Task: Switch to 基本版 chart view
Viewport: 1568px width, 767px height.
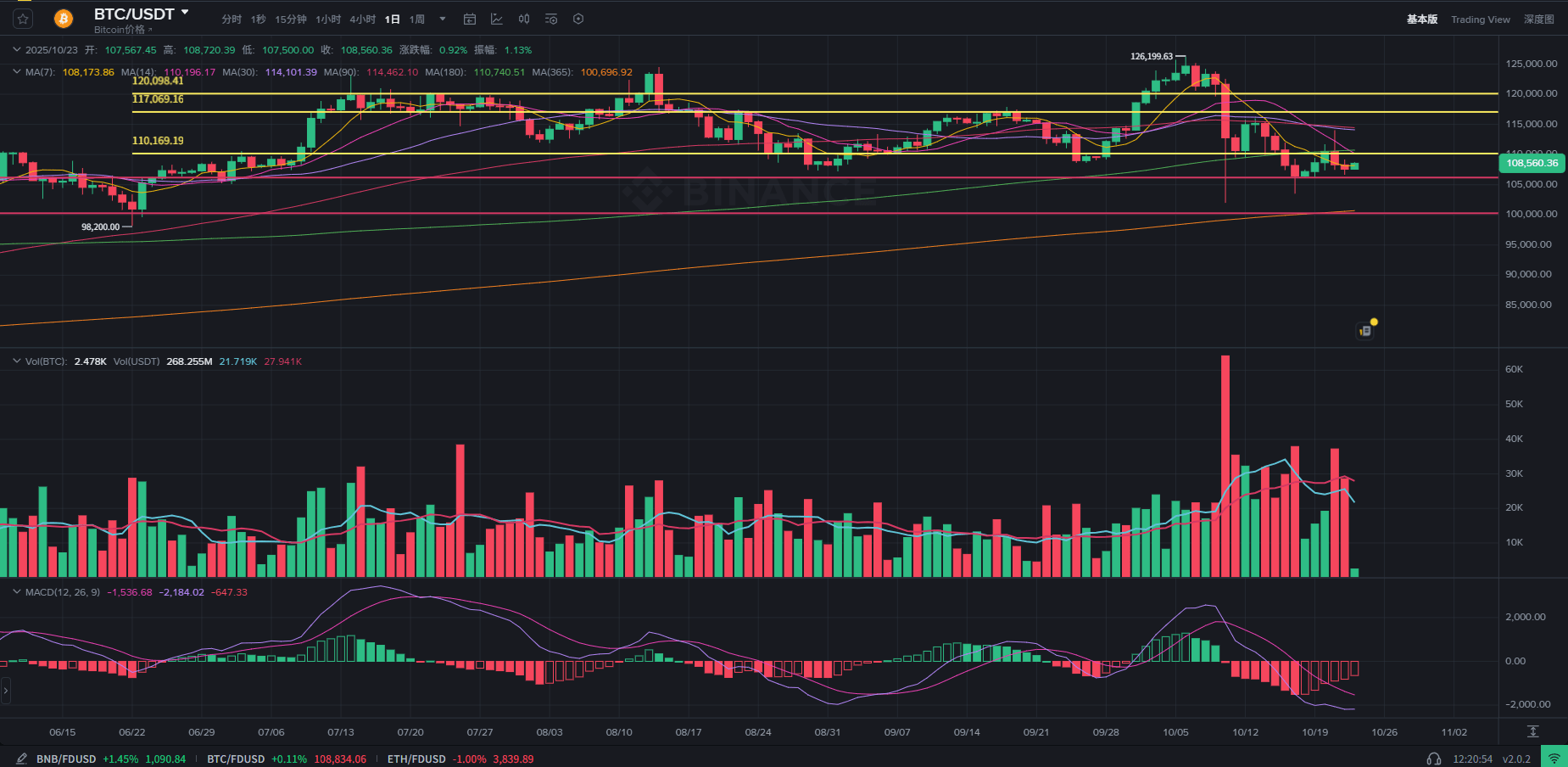Action: 1422,20
